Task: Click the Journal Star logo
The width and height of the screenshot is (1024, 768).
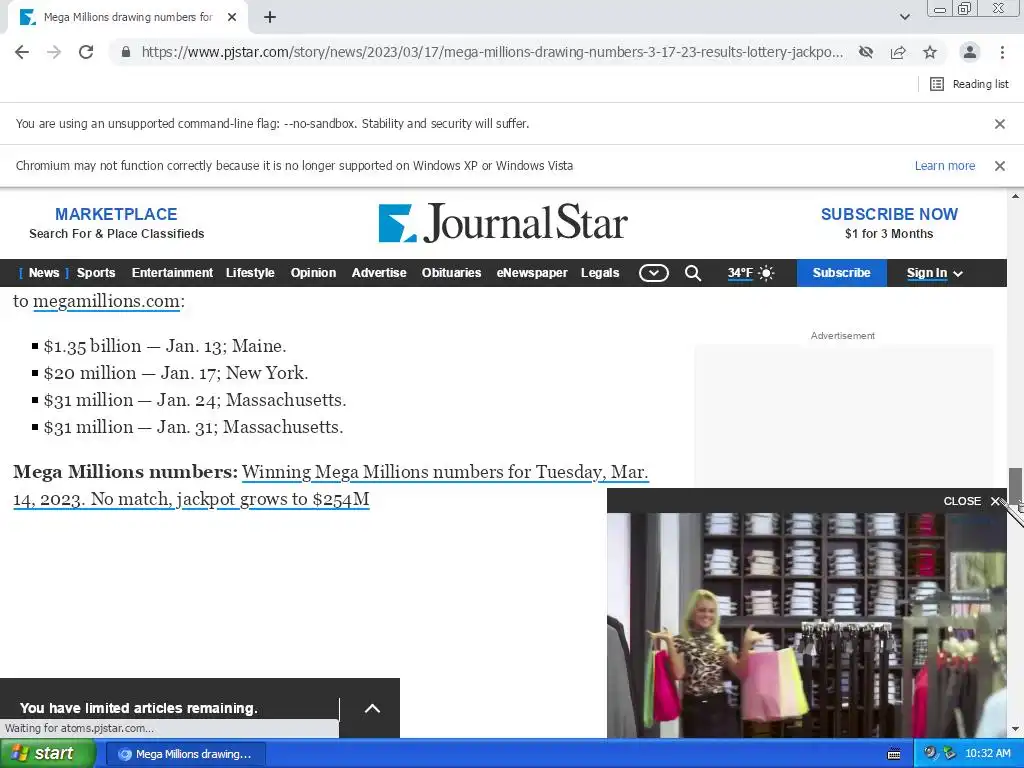Action: 503,223
